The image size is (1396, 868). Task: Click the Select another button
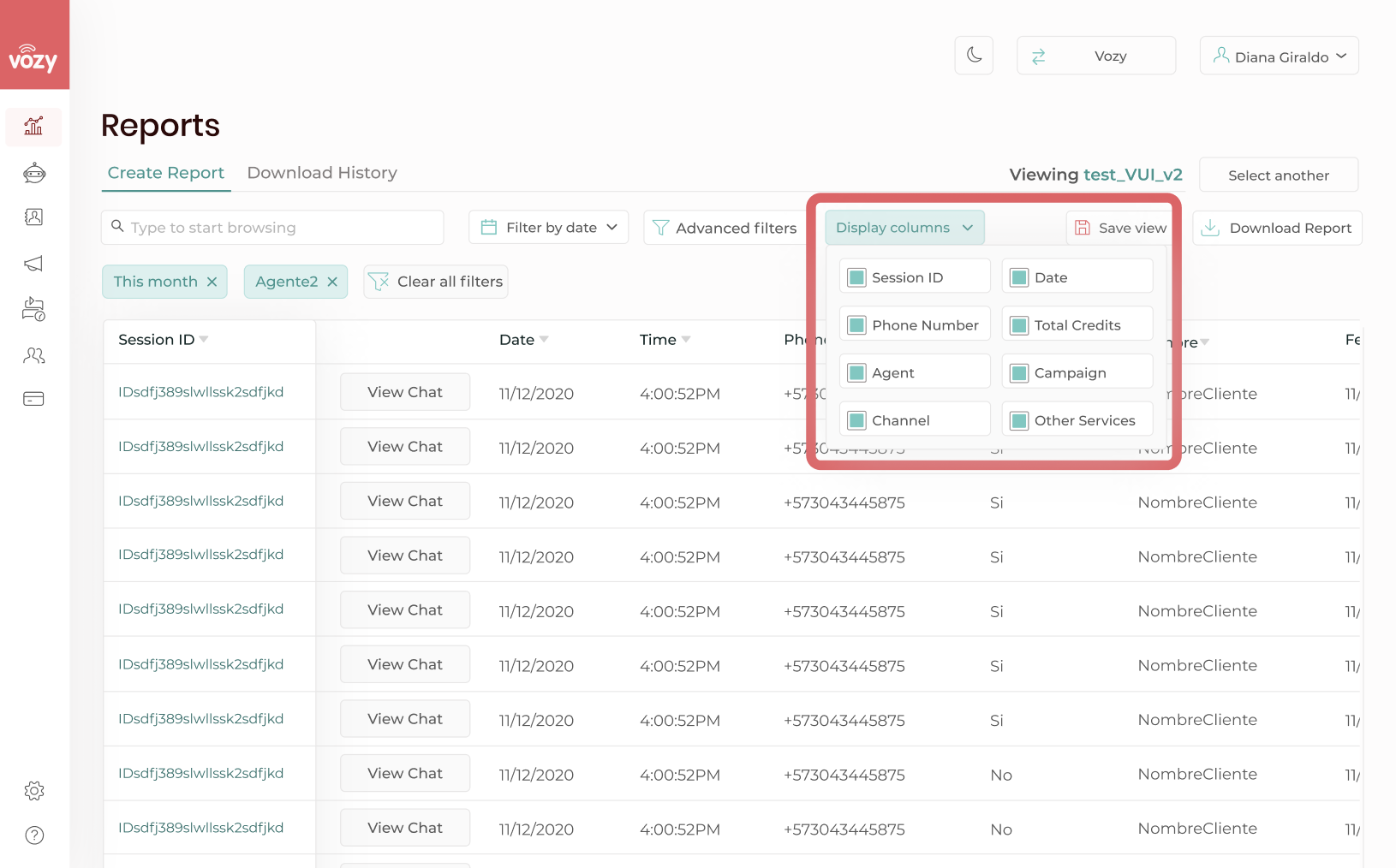[x=1279, y=175]
